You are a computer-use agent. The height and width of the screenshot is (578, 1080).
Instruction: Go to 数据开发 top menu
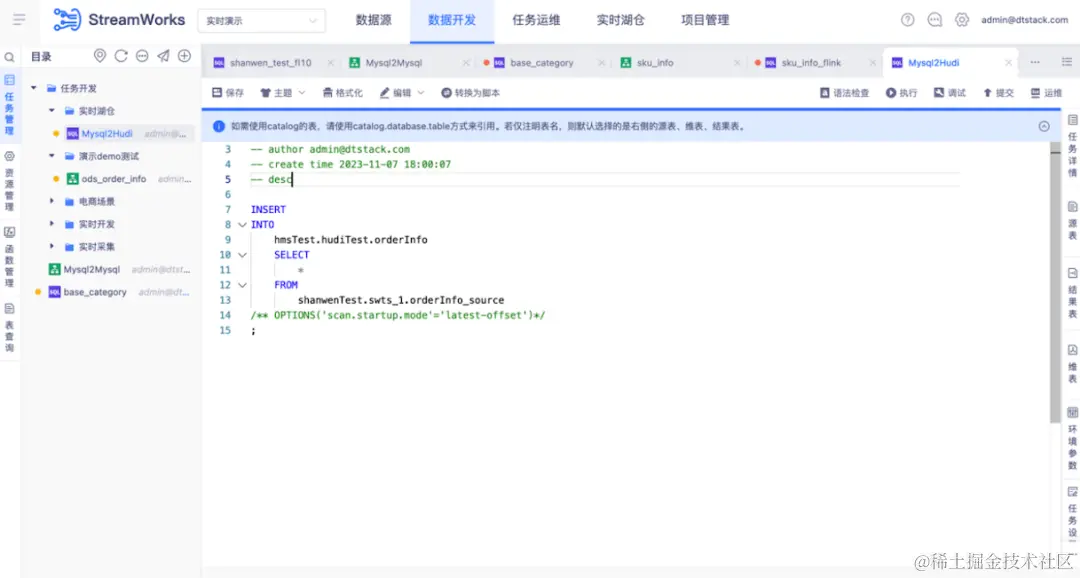tap(452, 20)
